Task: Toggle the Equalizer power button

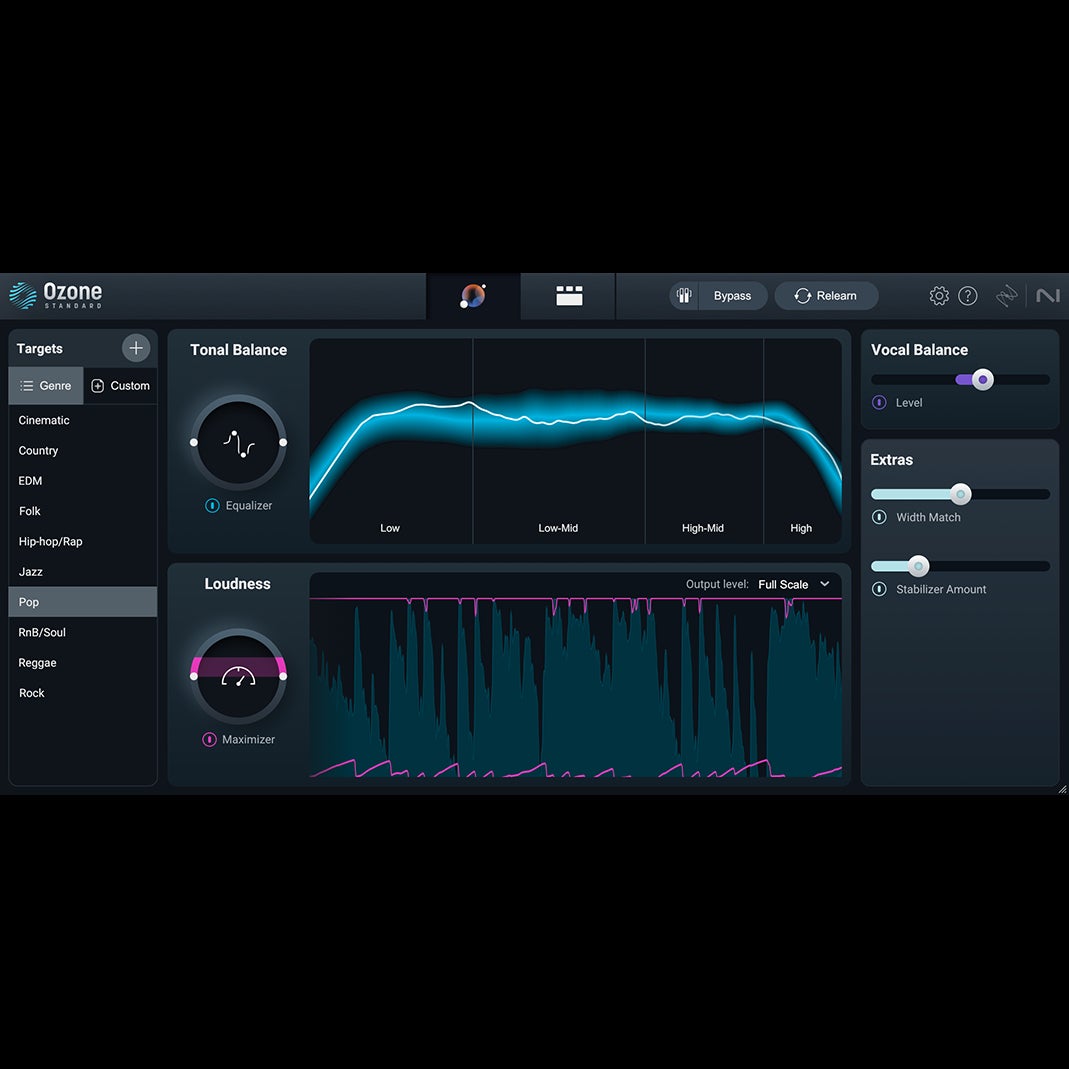Action: (x=212, y=505)
